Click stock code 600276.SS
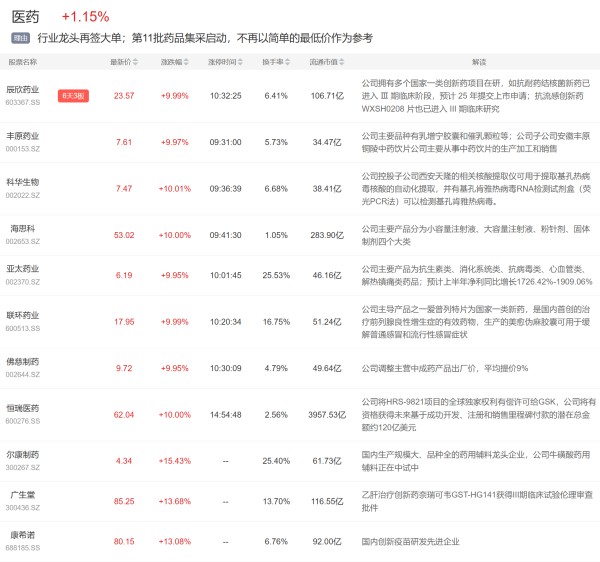Image resolution: width=600 pixels, height=562 pixels. [x=23, y=421]
